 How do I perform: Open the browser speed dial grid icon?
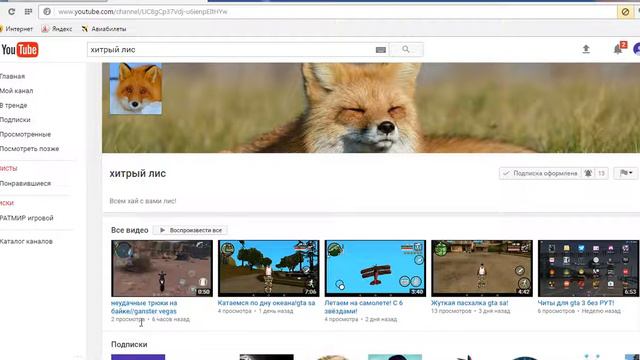click(28, 12)
